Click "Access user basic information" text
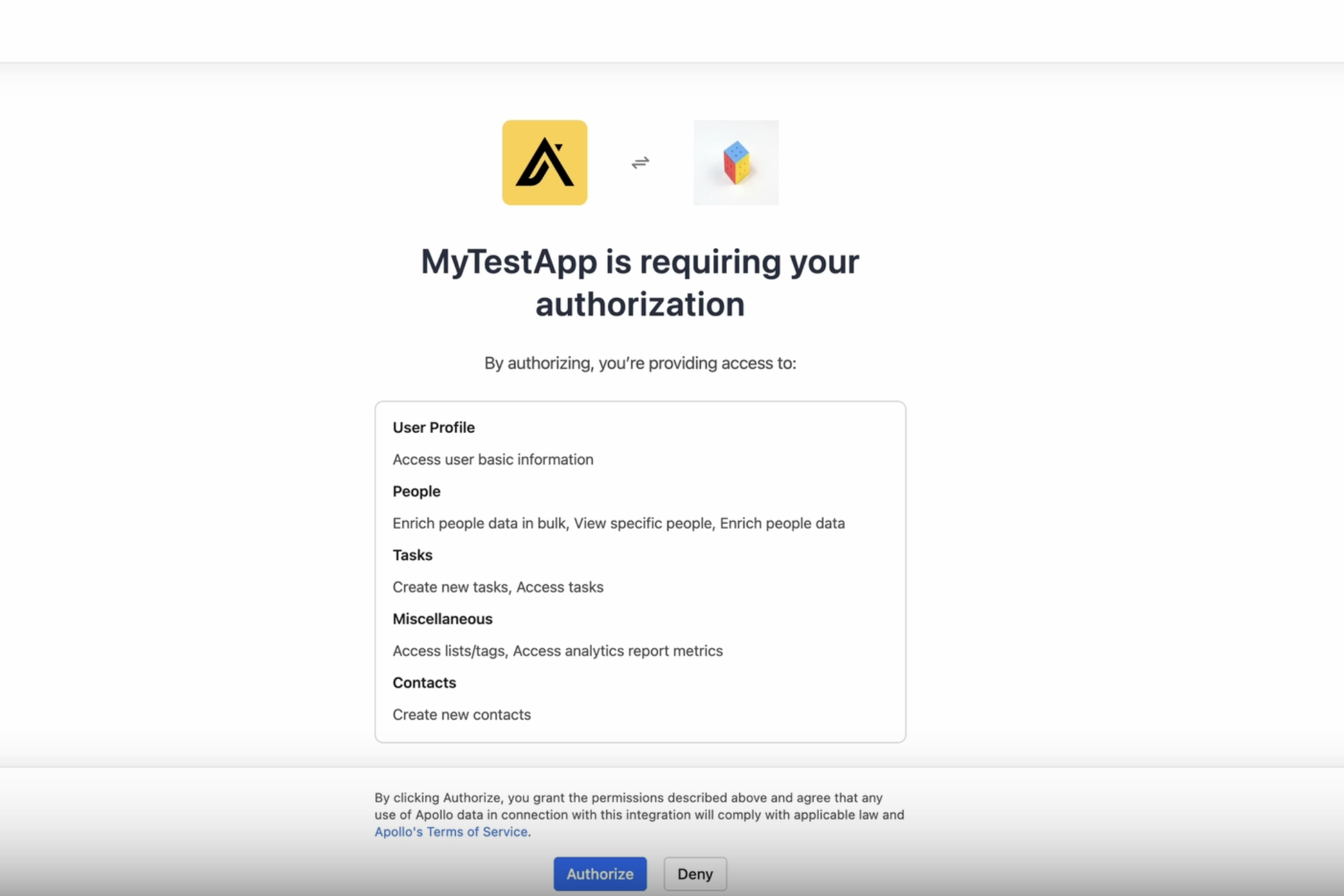The width and height of the screenshot is (1344, 896). point(493,459)
